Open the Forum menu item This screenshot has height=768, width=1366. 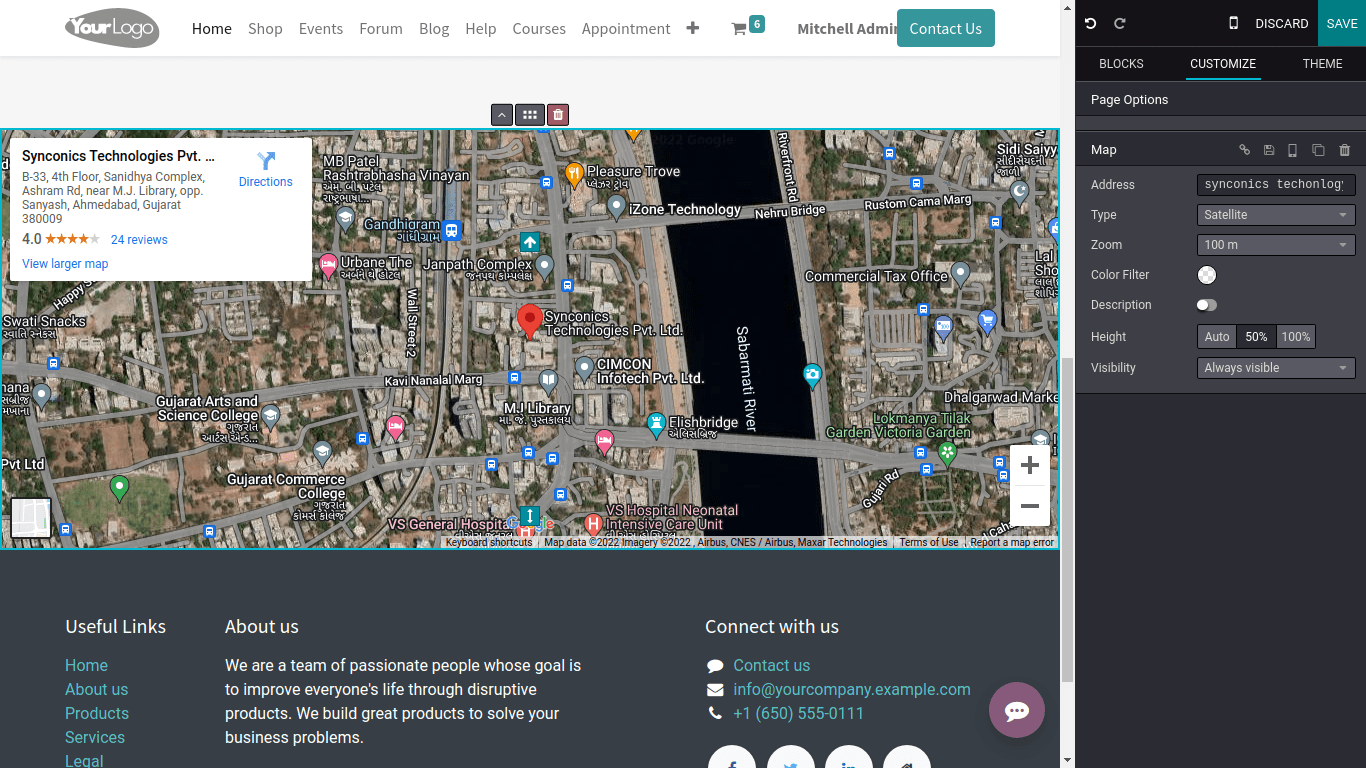(381, 29)
